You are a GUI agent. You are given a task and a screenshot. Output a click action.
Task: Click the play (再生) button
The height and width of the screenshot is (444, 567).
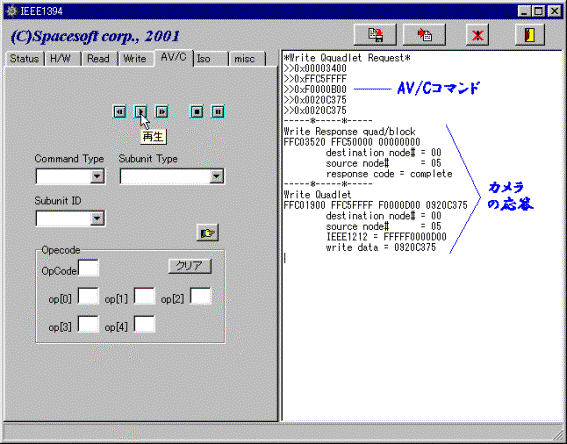141,112
